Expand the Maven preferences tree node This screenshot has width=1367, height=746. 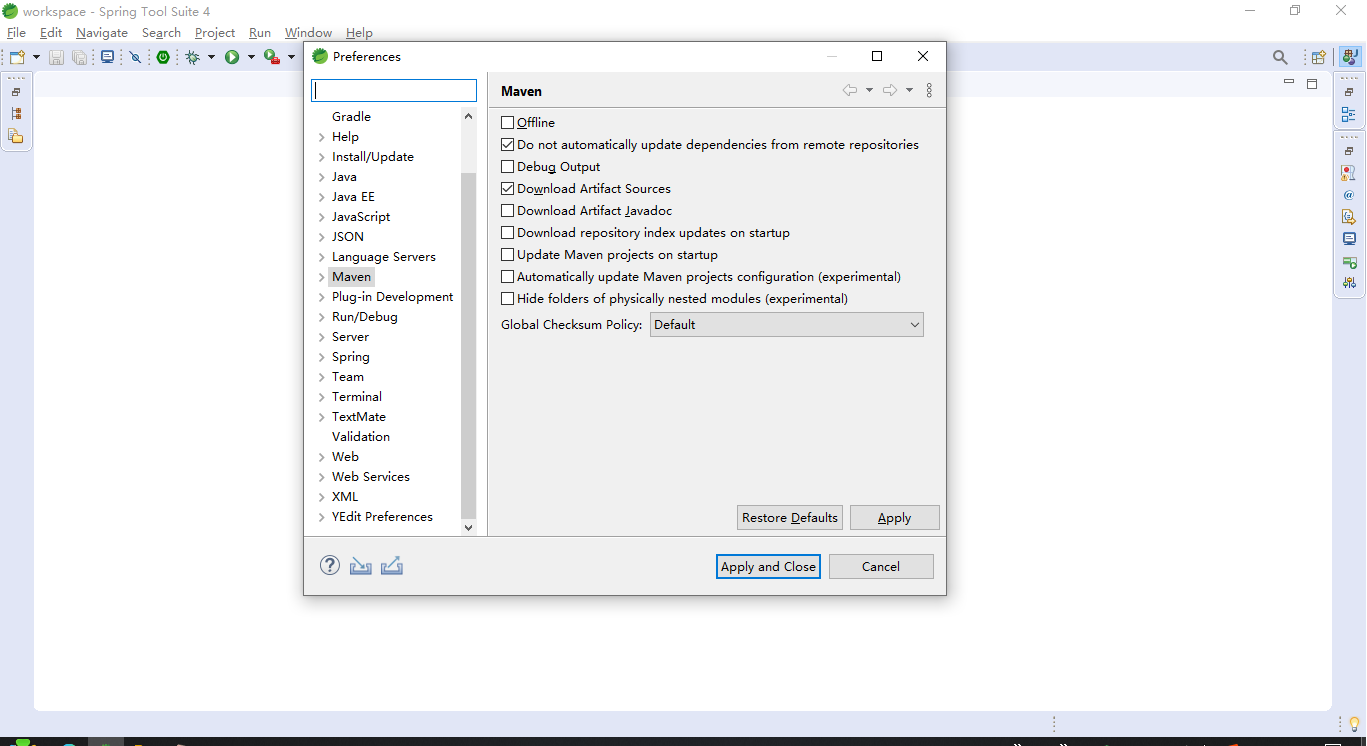coord(323,276)
